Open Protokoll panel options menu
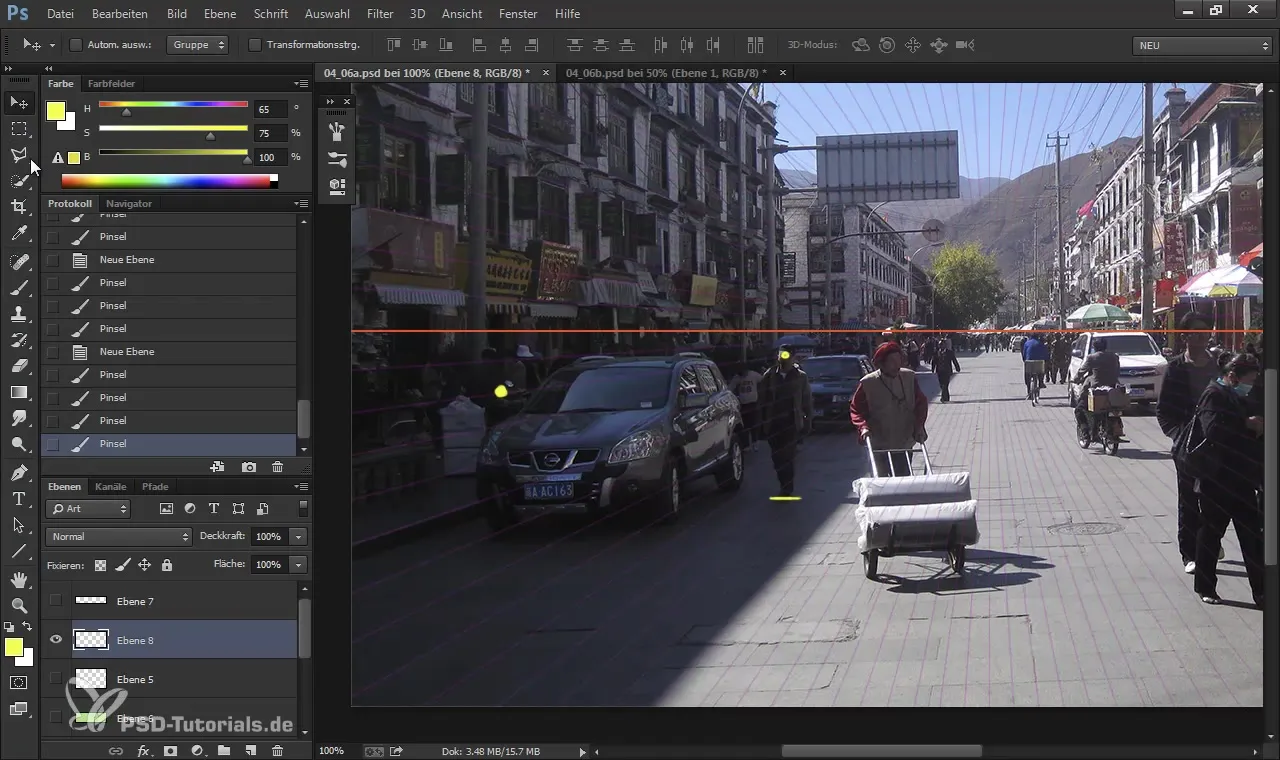 [x=301, y=204]
